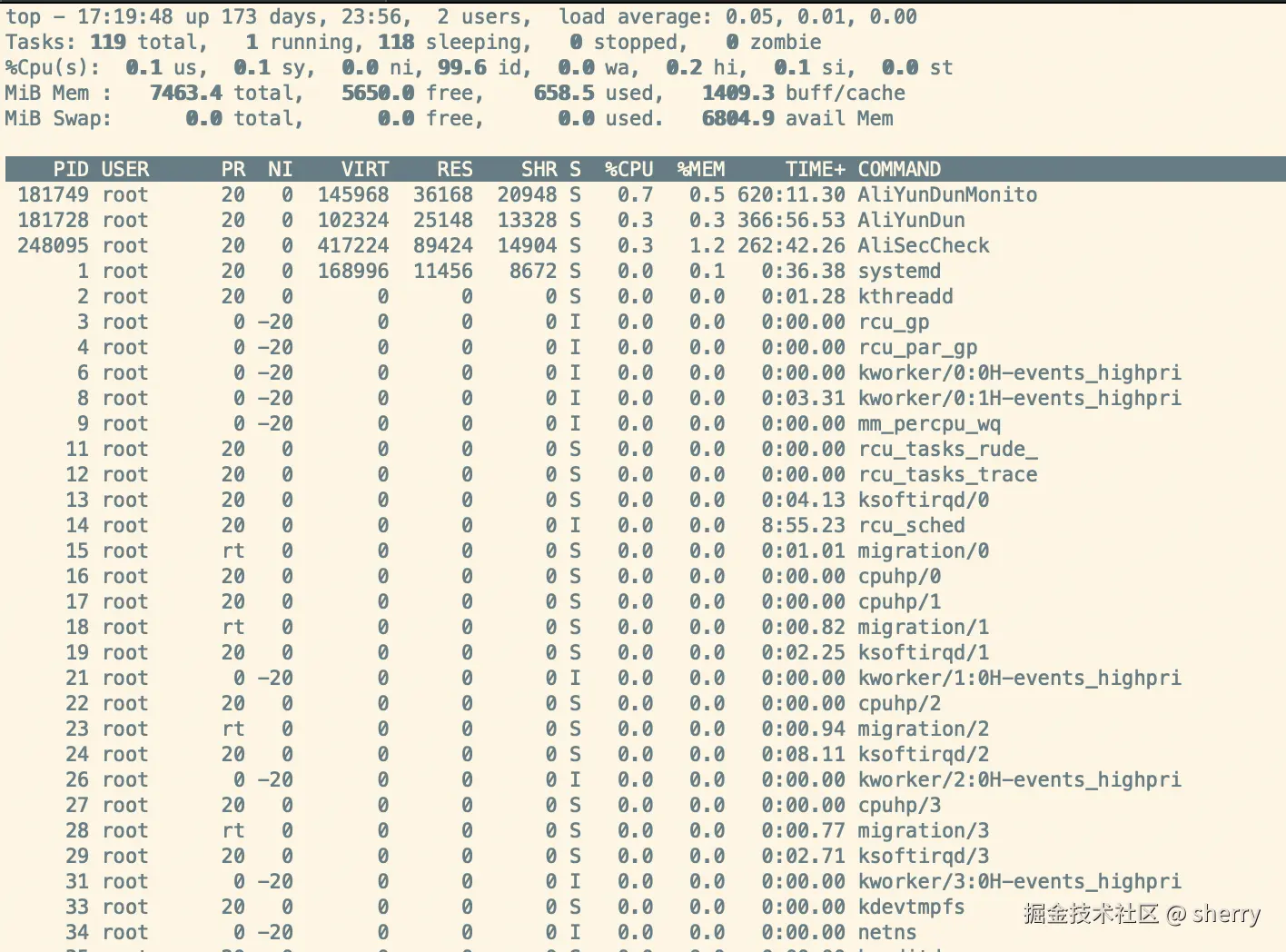The width and height of the screenshot is (1286, 952).
Task: Select the RES column header
Action: coord(455,169)
